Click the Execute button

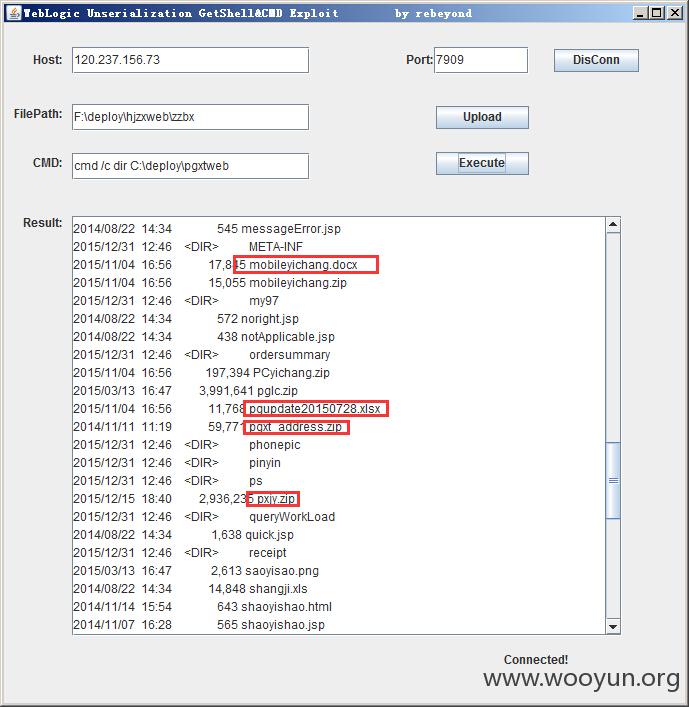482,163
